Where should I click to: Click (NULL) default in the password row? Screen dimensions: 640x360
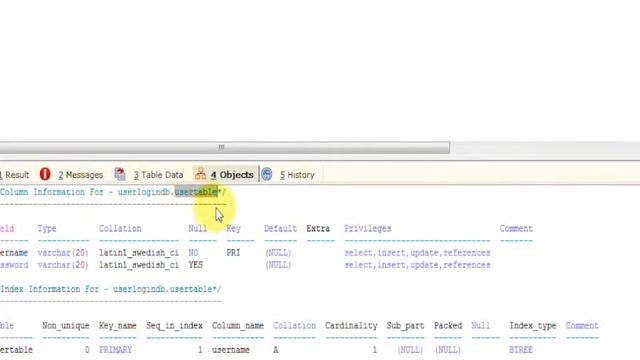(x=278, y=265)
